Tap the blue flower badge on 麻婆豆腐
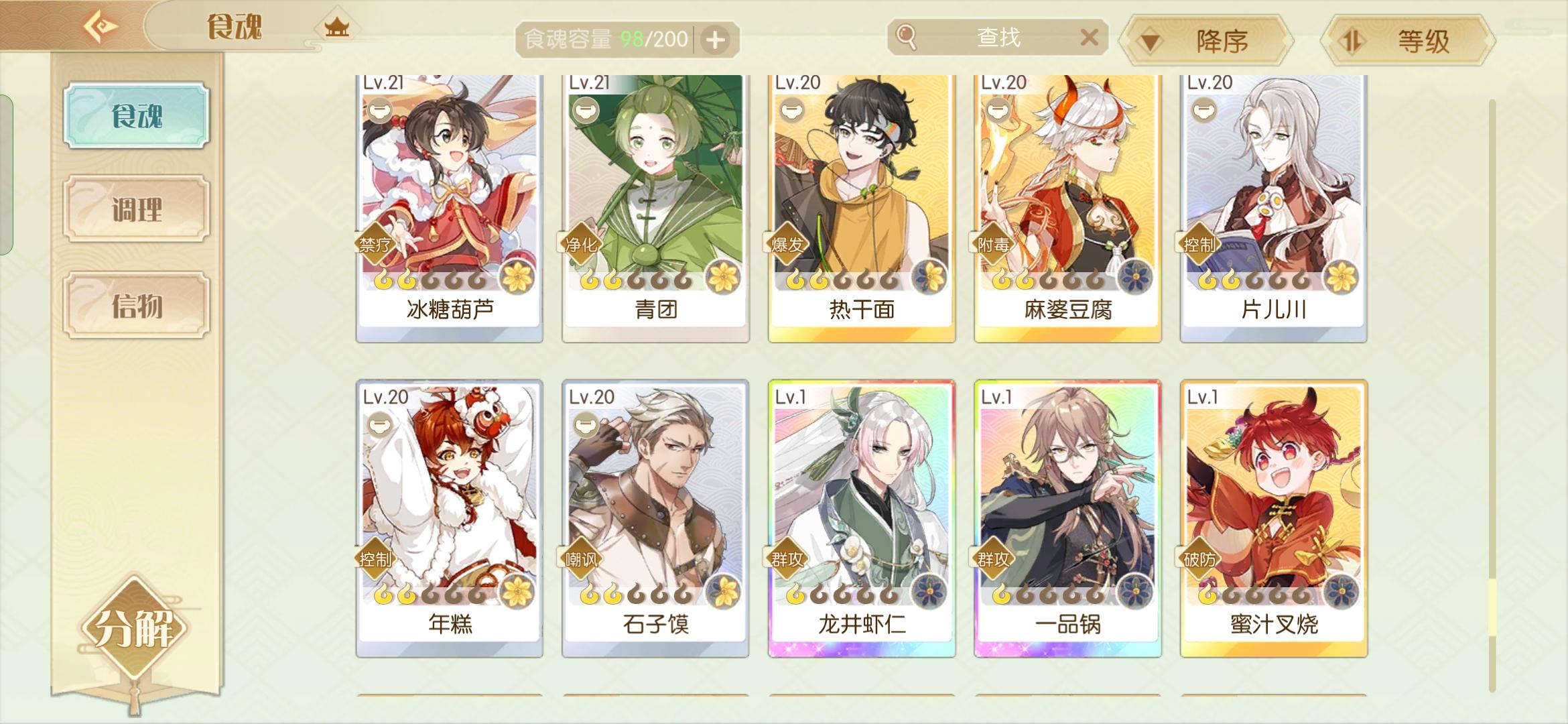Image resolution: width=1568 pixels, height=724 pixels. [x=1136, y=277]
